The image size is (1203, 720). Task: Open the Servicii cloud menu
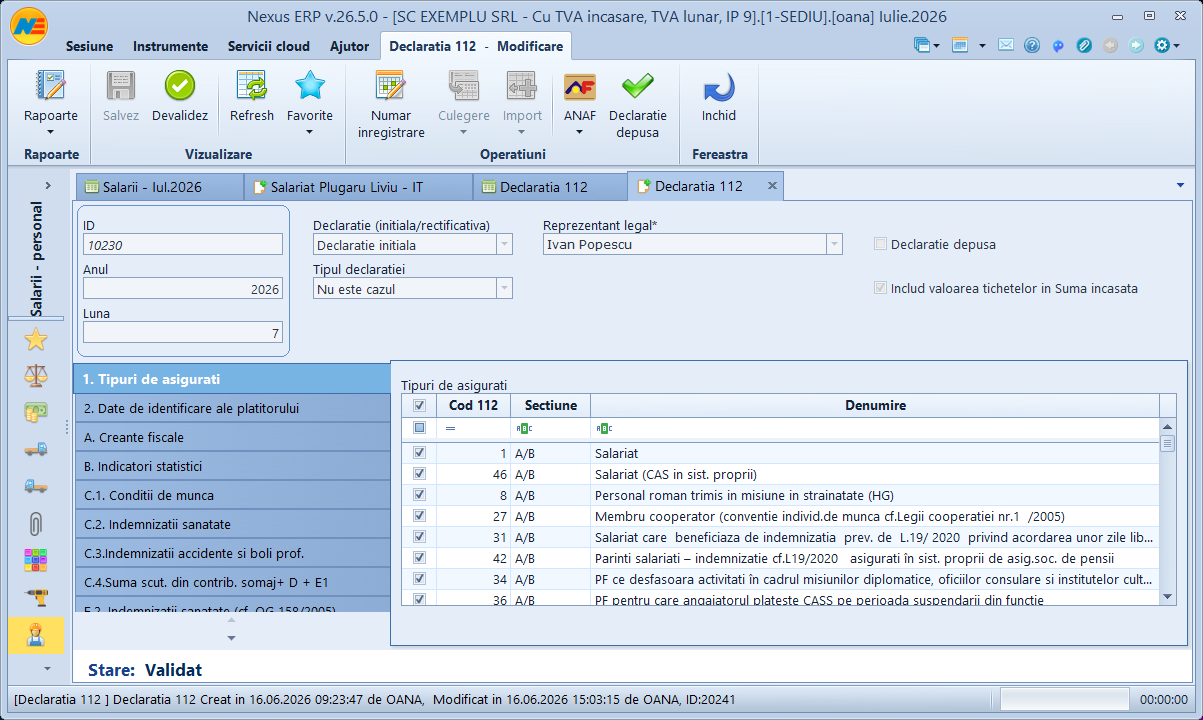click(269, 46)
